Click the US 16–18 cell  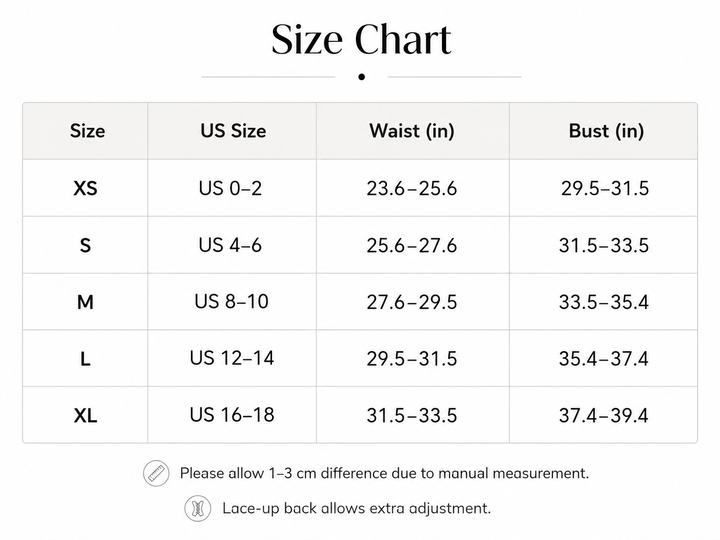click(232, 415)
